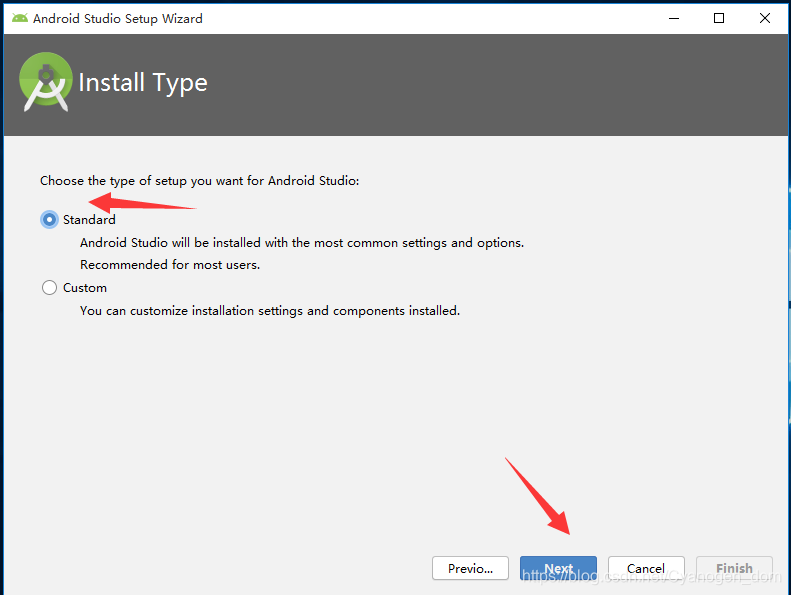The height and width of the screenshot is (595, 791).
Task: Click 'You can customize installation settings' description
Action: click(270, 310)
